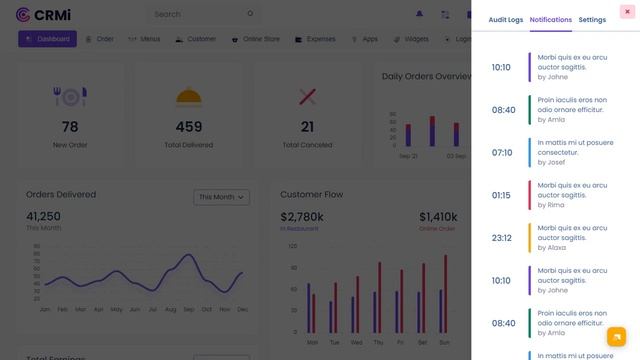Open the Menus nav item

tap(144, 39)
